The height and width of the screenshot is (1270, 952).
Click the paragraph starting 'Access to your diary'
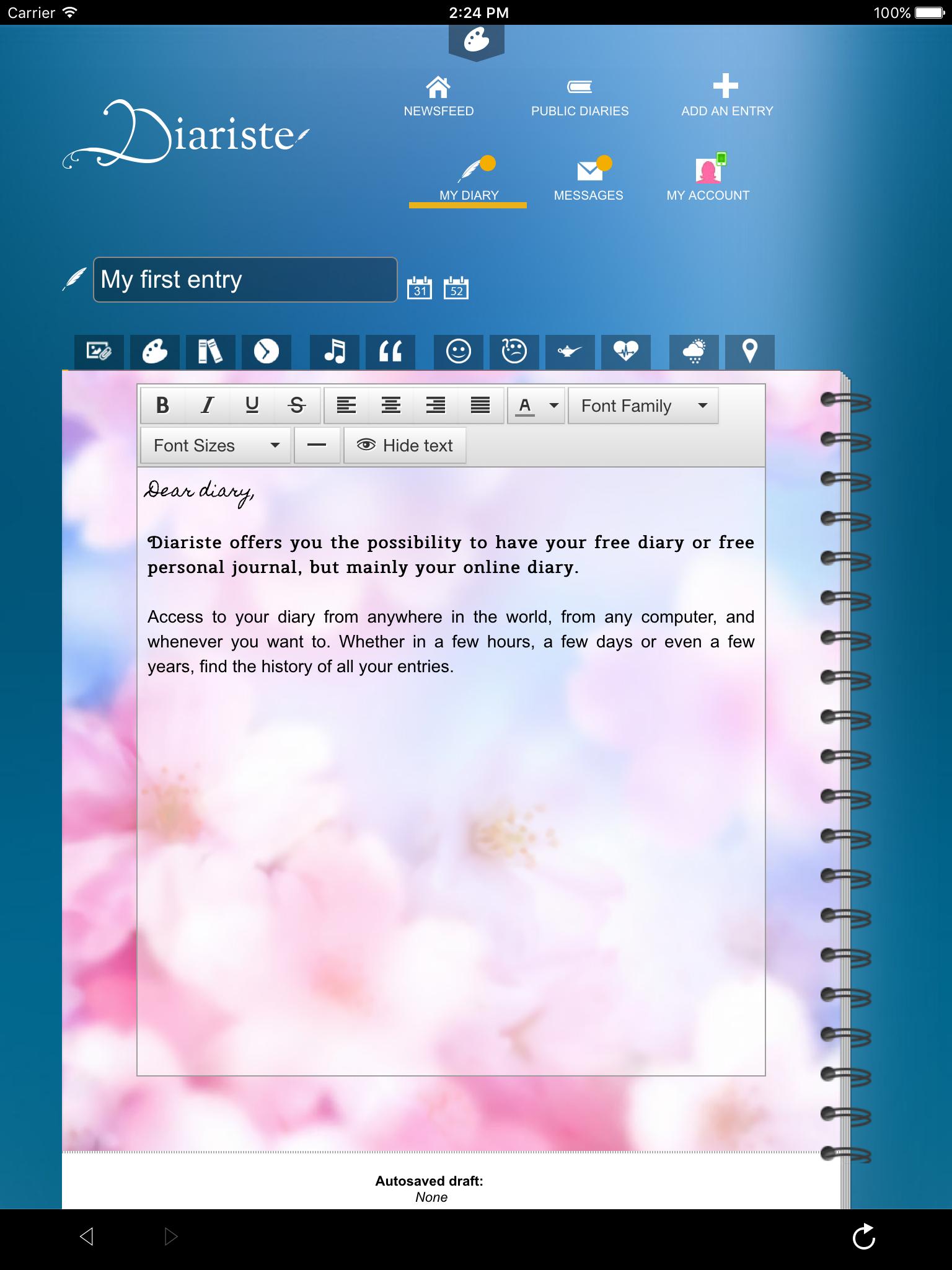pos(451,641)
